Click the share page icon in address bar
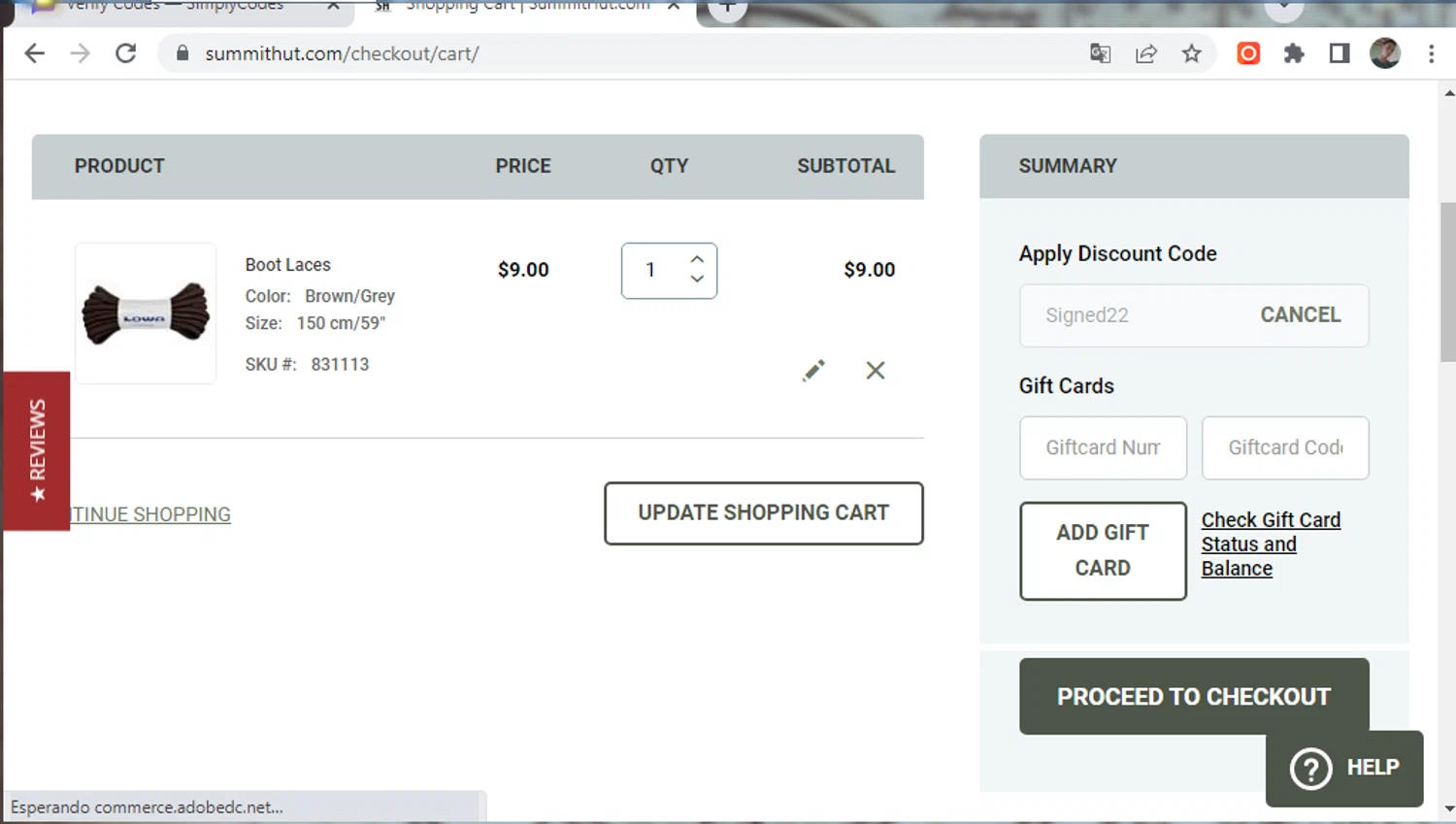 coord(1146,53)
